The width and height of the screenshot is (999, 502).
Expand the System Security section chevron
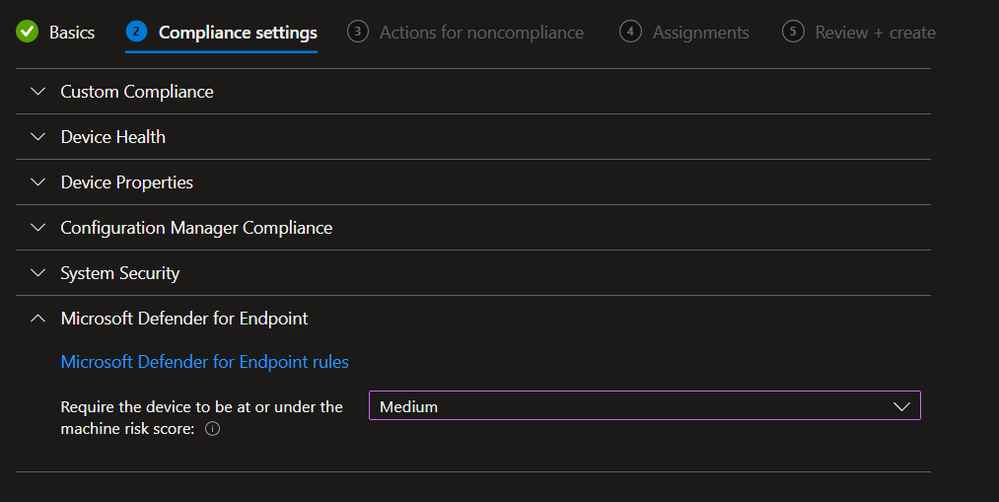tap(38, 273)
